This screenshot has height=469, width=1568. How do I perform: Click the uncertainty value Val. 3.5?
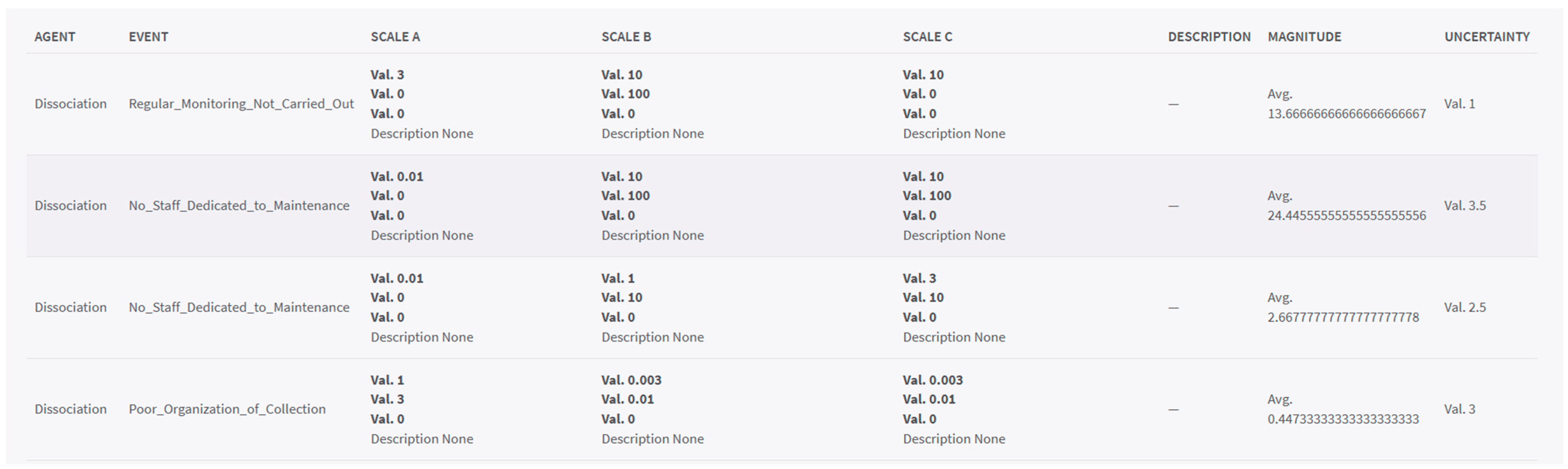click(1465, 206)
